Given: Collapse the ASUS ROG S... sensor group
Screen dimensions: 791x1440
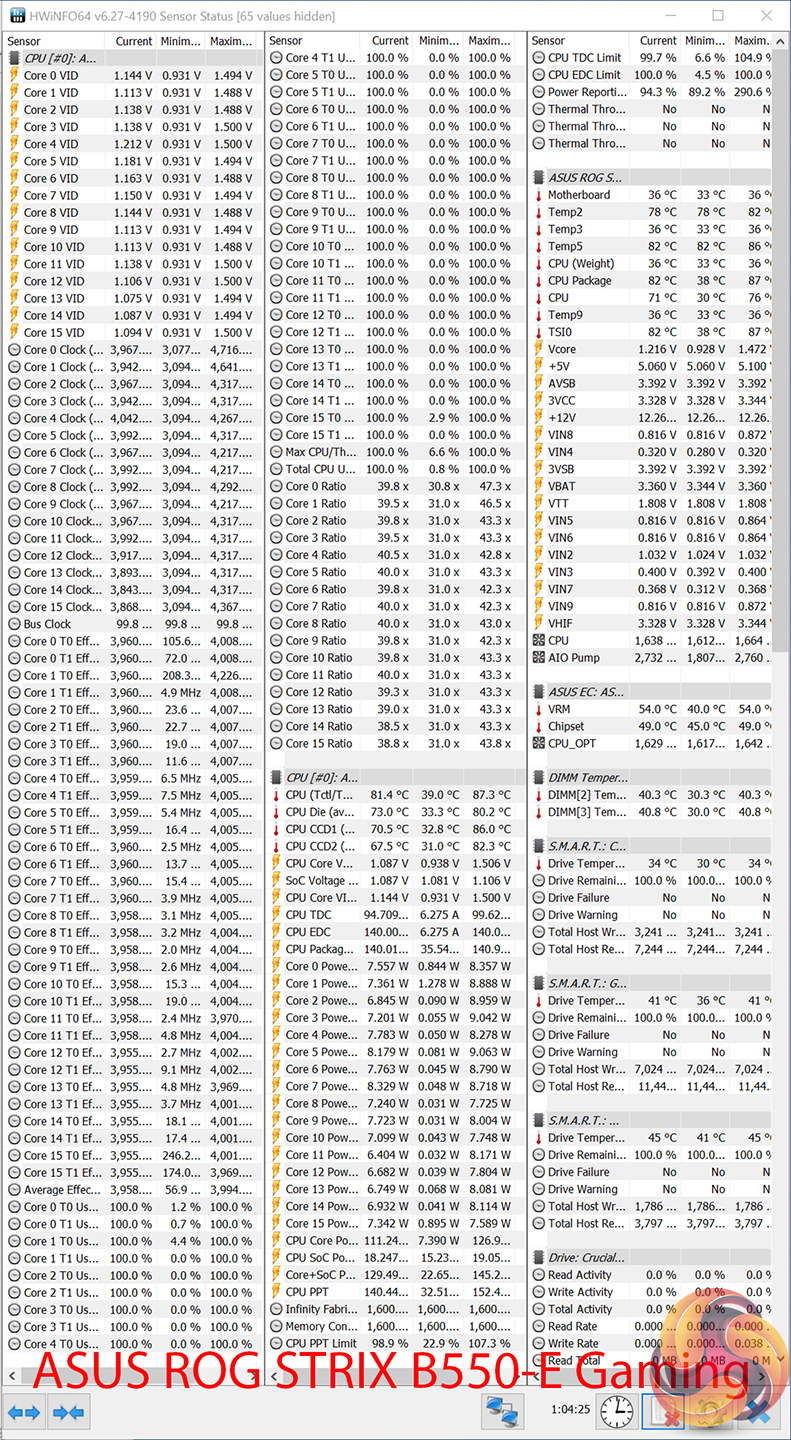Looking at the screenshot, I should tap(538, 178).
